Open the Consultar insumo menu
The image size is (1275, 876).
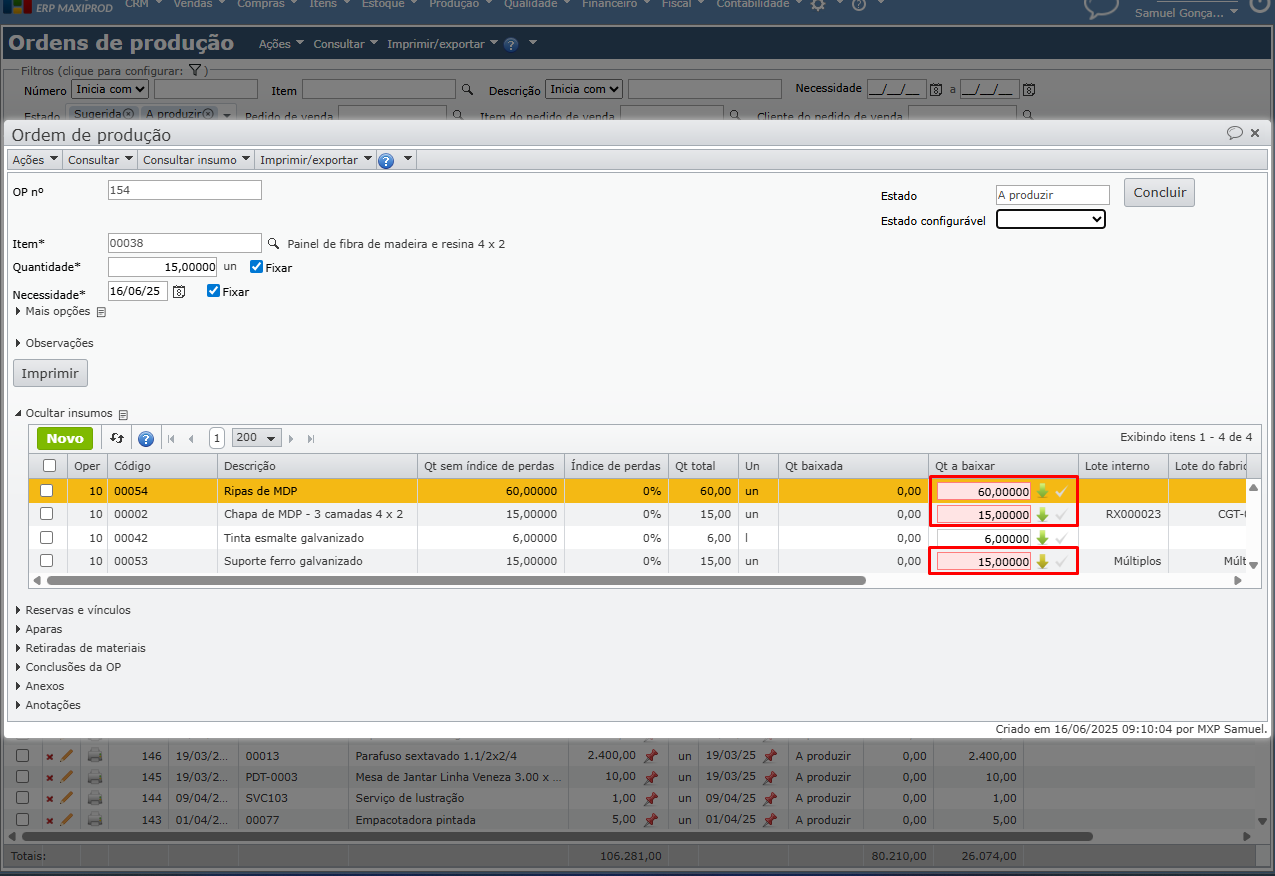click(195, 160)
